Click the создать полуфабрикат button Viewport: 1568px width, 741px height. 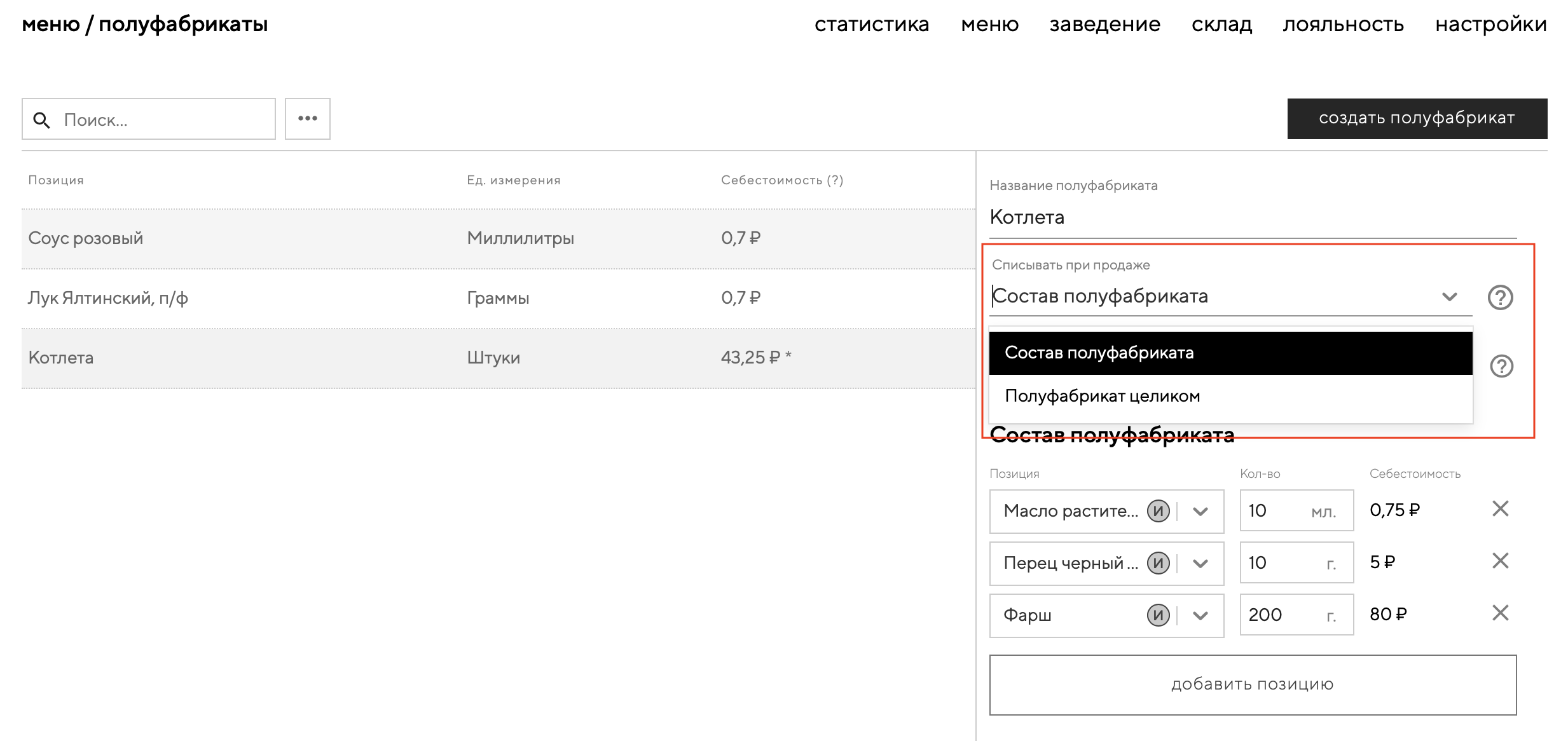coord(1417,119)
